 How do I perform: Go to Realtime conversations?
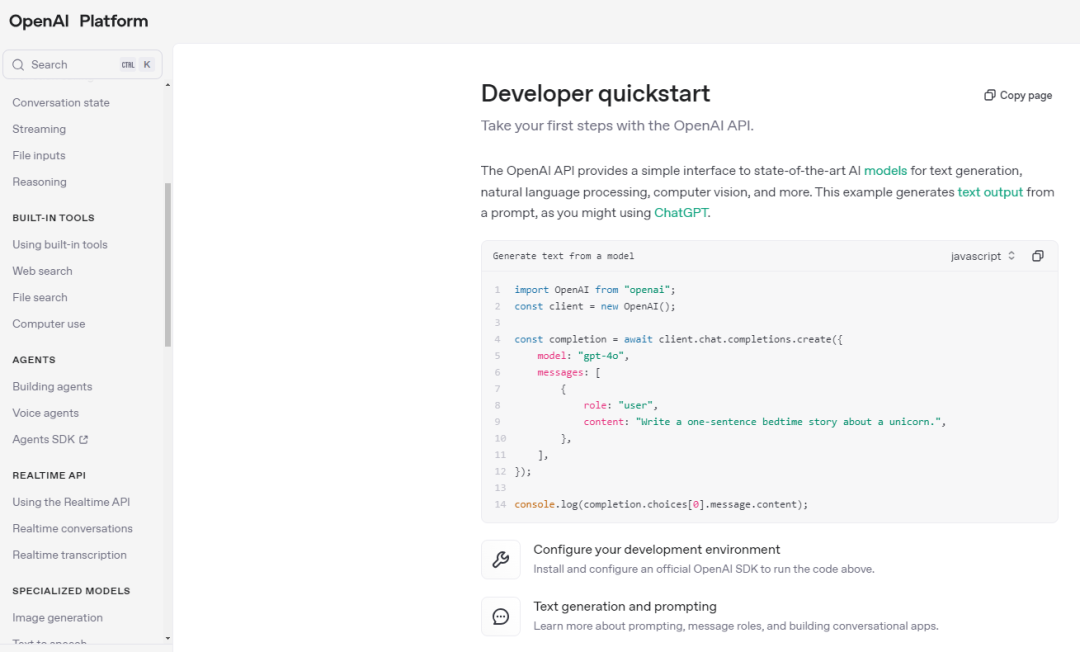point(72,529)
